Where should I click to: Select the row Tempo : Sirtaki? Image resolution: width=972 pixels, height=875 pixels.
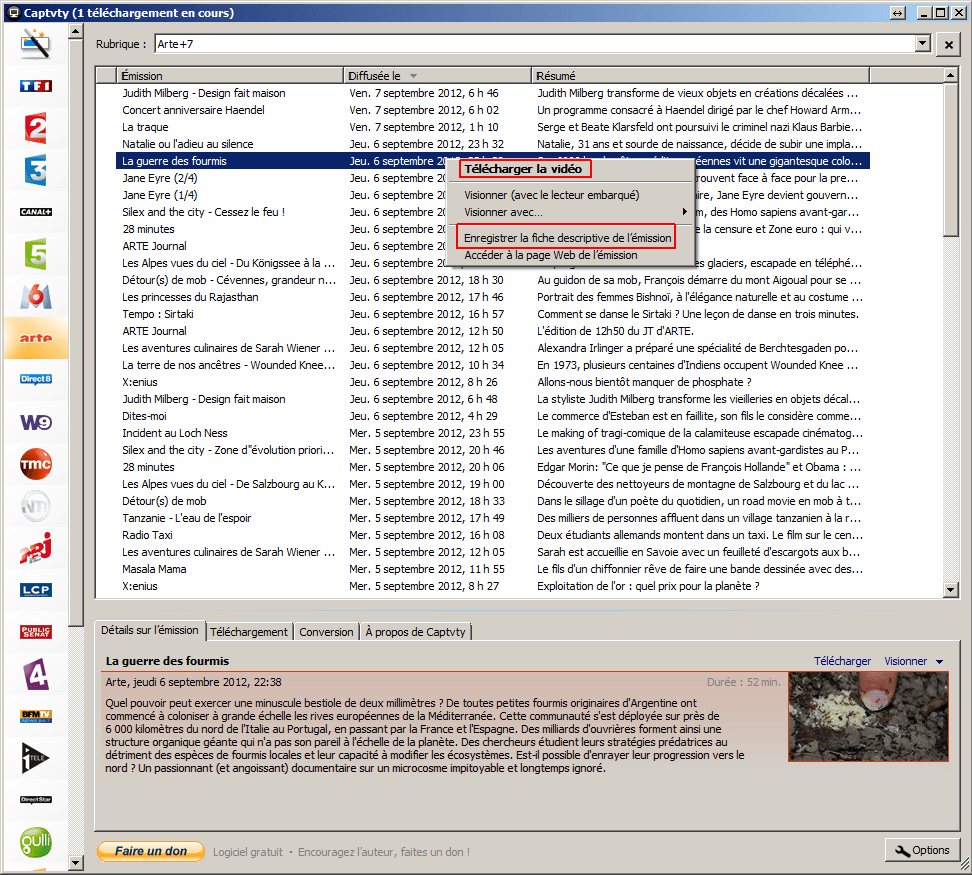click(492, 314)
